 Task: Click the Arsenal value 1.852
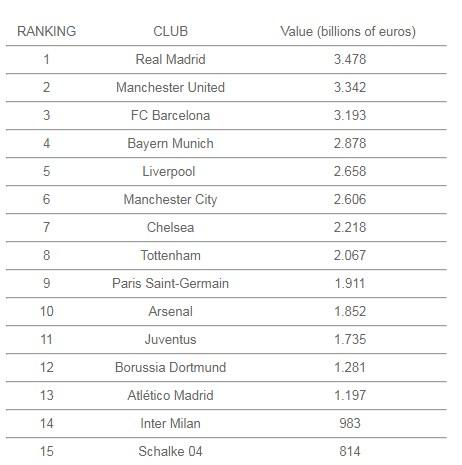(350, 311)
